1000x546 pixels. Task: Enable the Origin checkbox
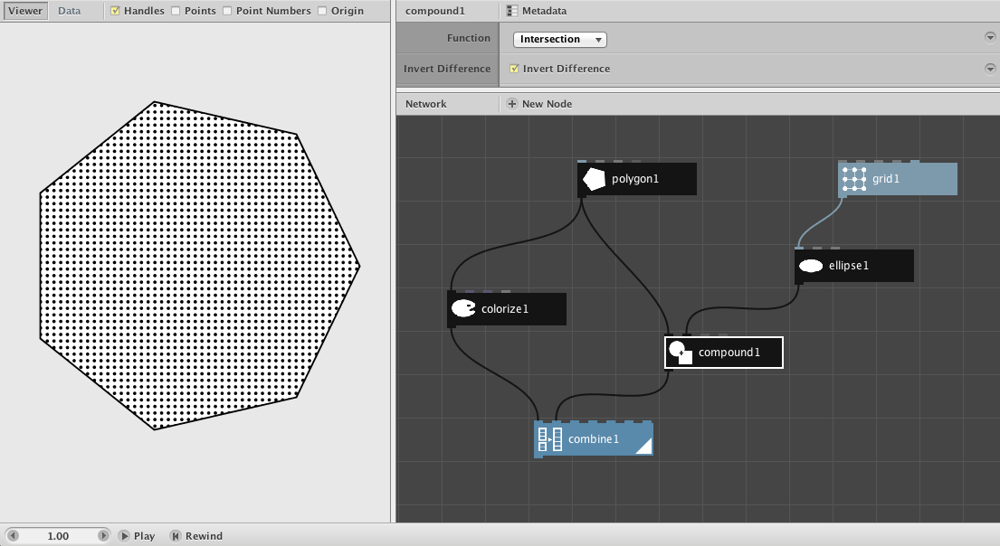322,11
